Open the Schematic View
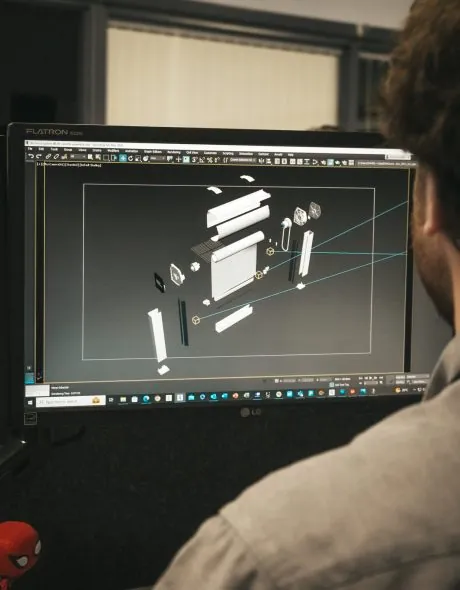The width and height of the screenshot is (460, 590). (x=307, y=162)
